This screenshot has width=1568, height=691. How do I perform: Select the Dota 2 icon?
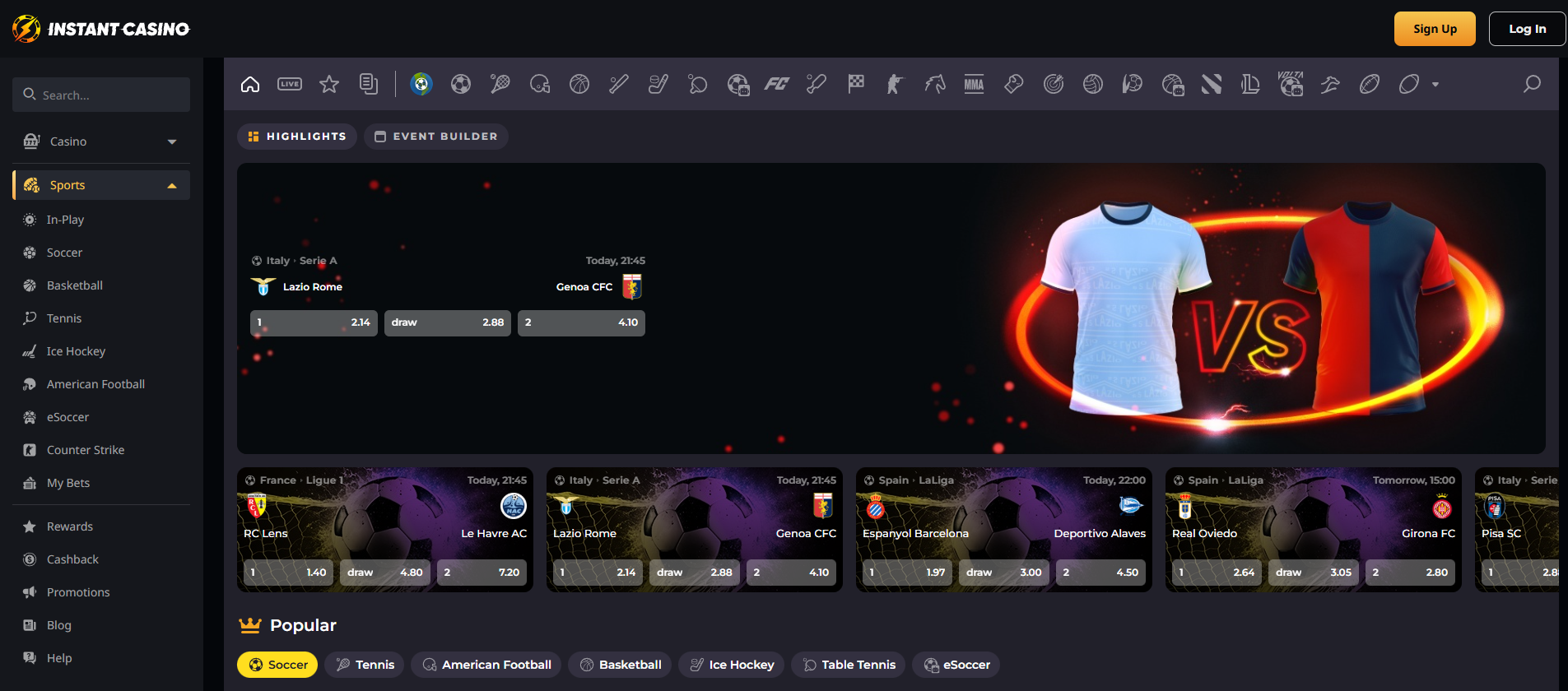tap(1212, 84)
